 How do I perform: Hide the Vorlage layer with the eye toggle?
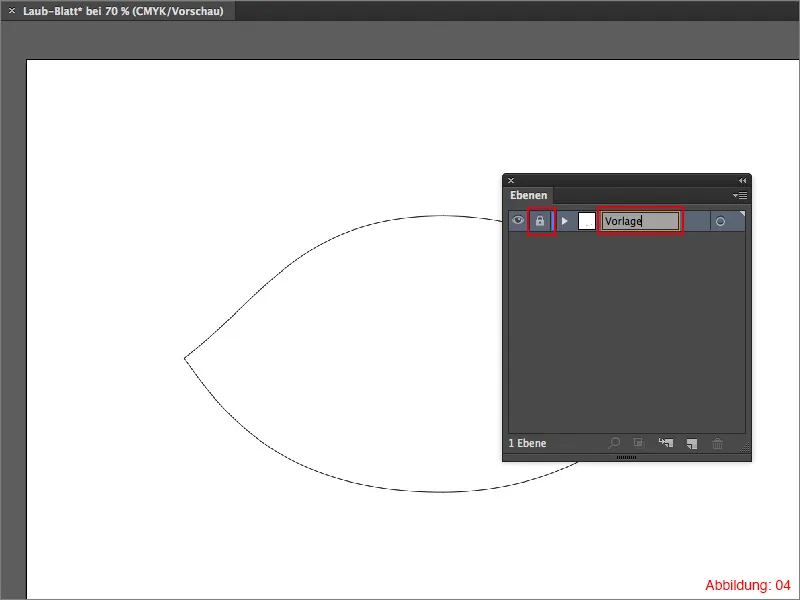pos(517,221)
